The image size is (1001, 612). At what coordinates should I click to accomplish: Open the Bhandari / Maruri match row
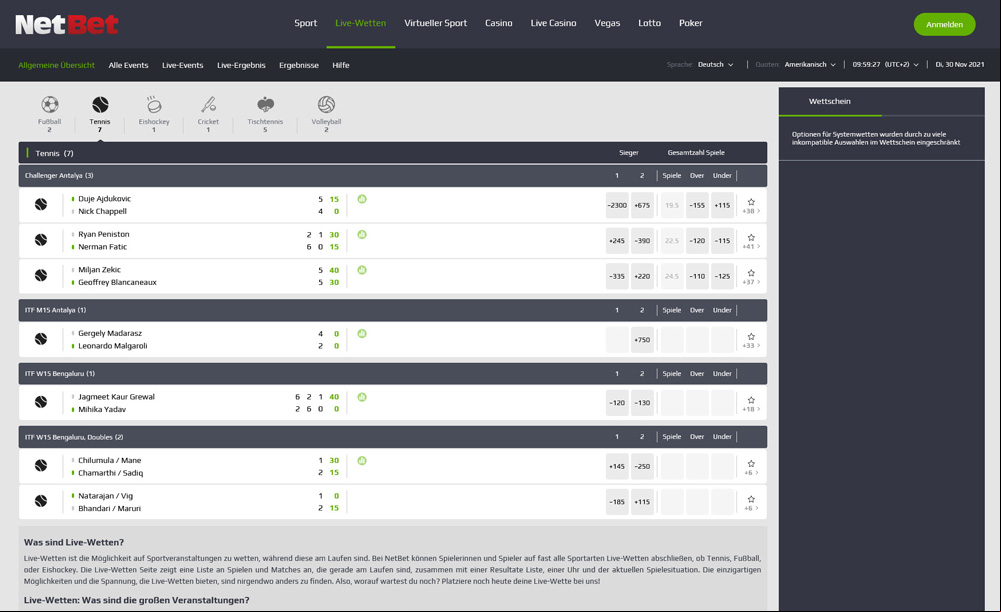(x=393, y=502)
